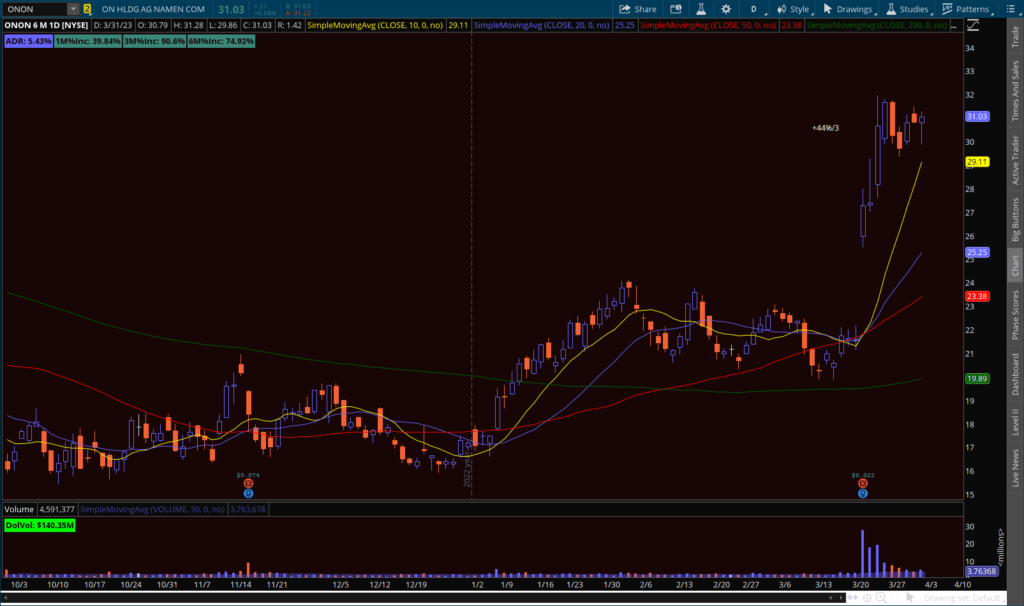
Task: Open the Studies menu
Action: pyautogui.click(x=907, y=9)
